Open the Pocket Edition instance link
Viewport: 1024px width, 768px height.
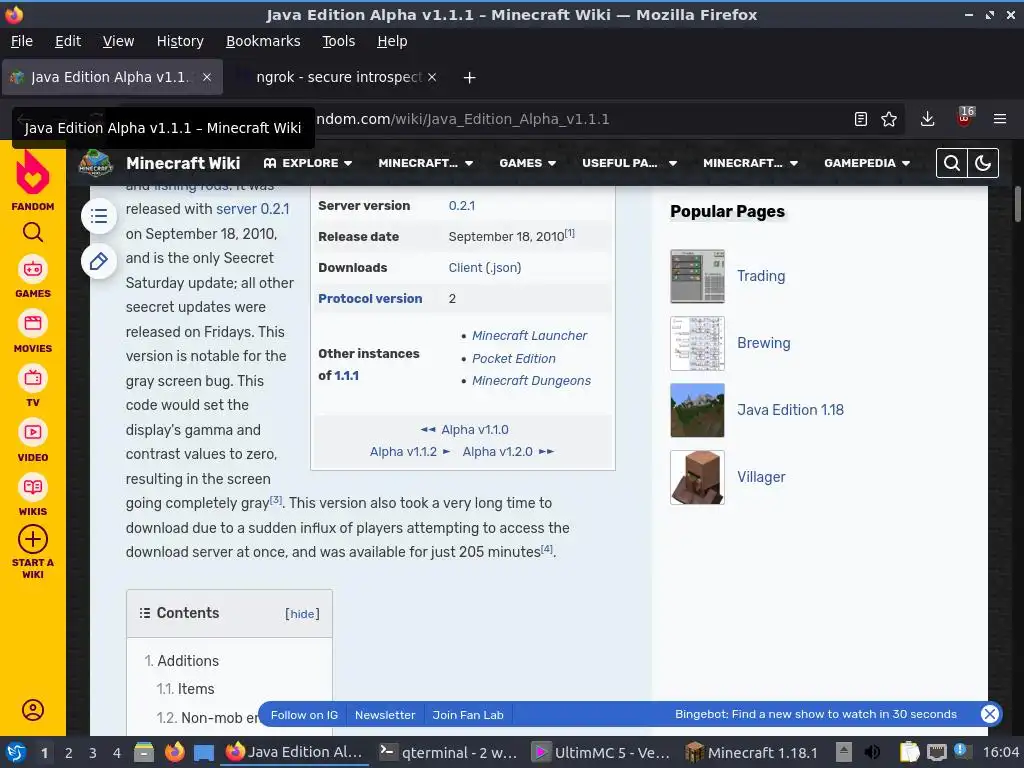(x=513, y=359)
